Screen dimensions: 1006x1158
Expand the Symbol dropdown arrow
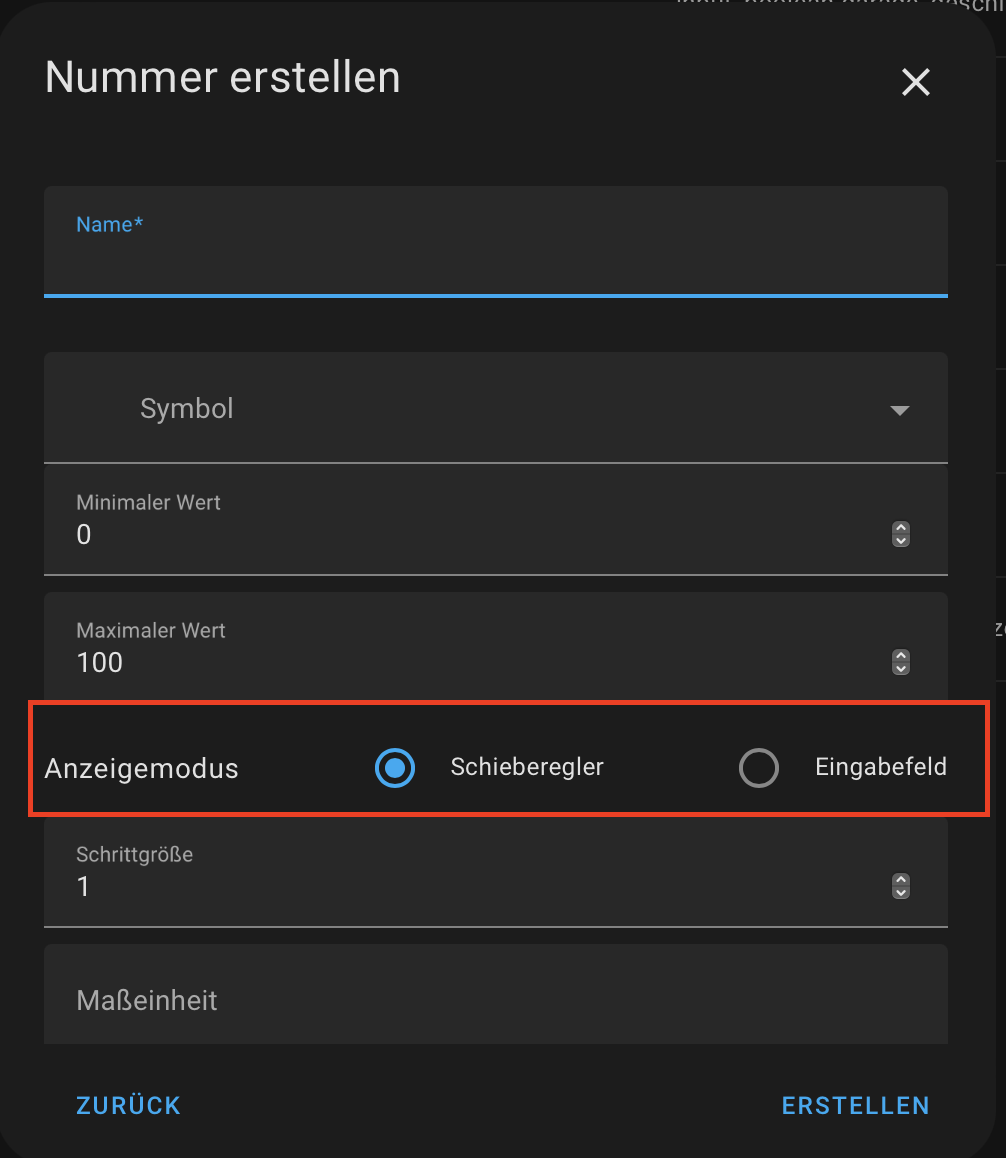tap(900, 410)
